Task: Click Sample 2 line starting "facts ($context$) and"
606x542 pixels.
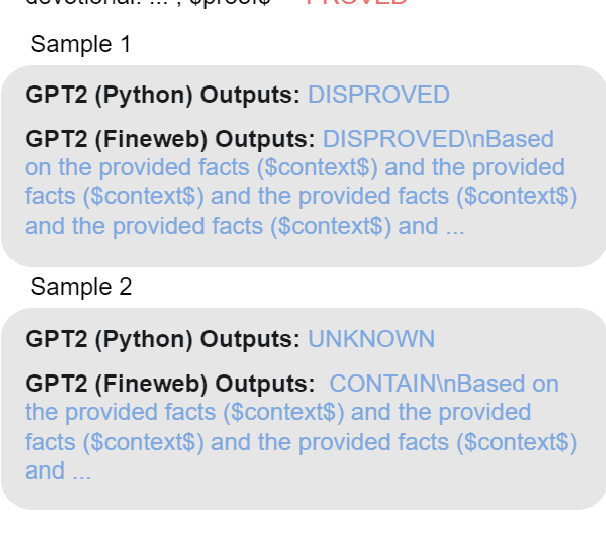Action: (300, 442)
